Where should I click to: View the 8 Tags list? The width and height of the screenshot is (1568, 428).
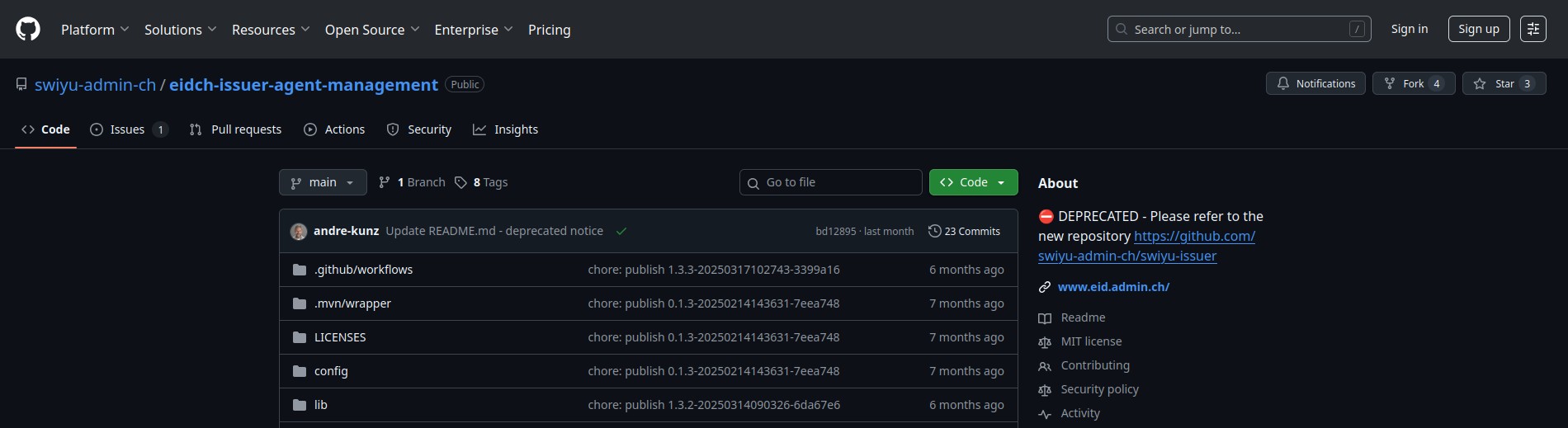pos(481,182)
